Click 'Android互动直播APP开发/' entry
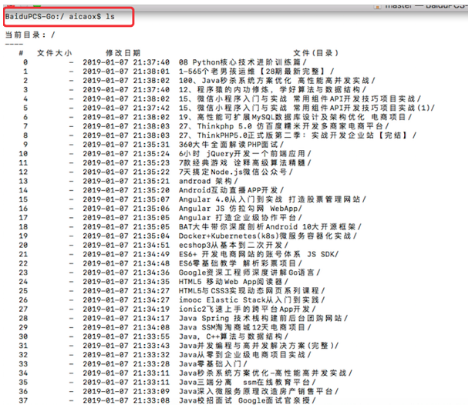The image size is (468, 407). [231, 190]
